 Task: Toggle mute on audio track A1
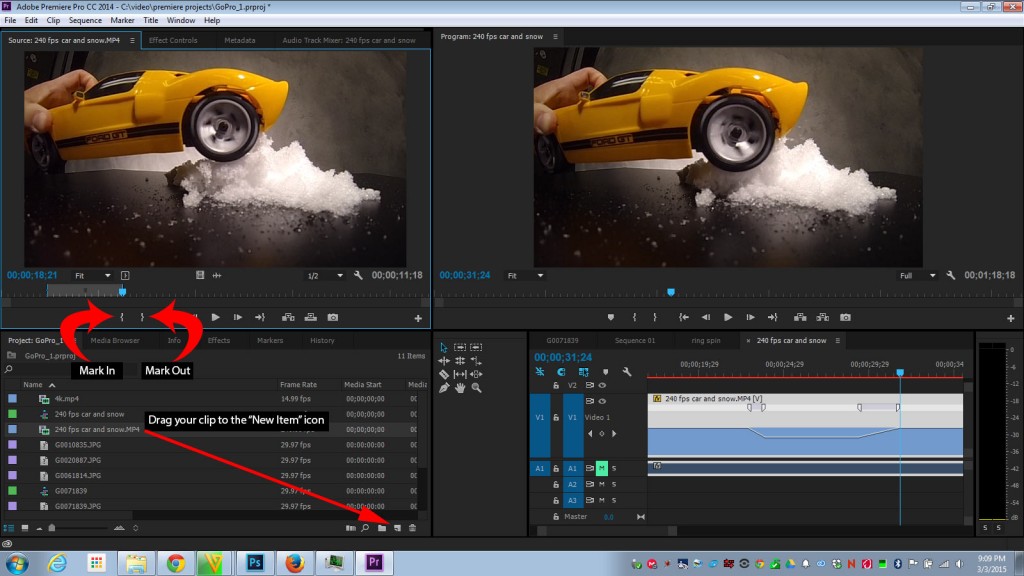tap(602, 468)
